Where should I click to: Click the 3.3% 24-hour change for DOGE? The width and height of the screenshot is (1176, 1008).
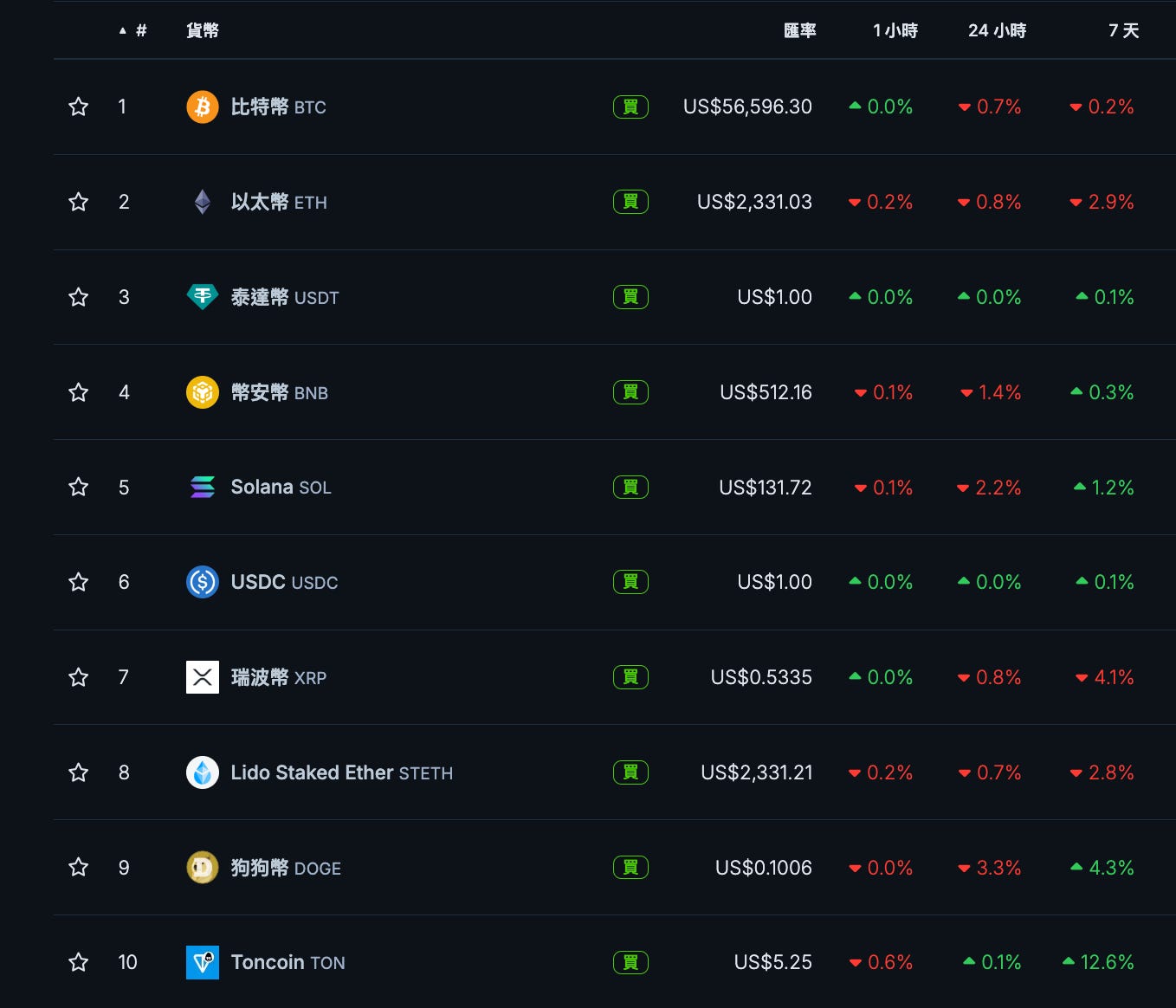click(990, 868)
